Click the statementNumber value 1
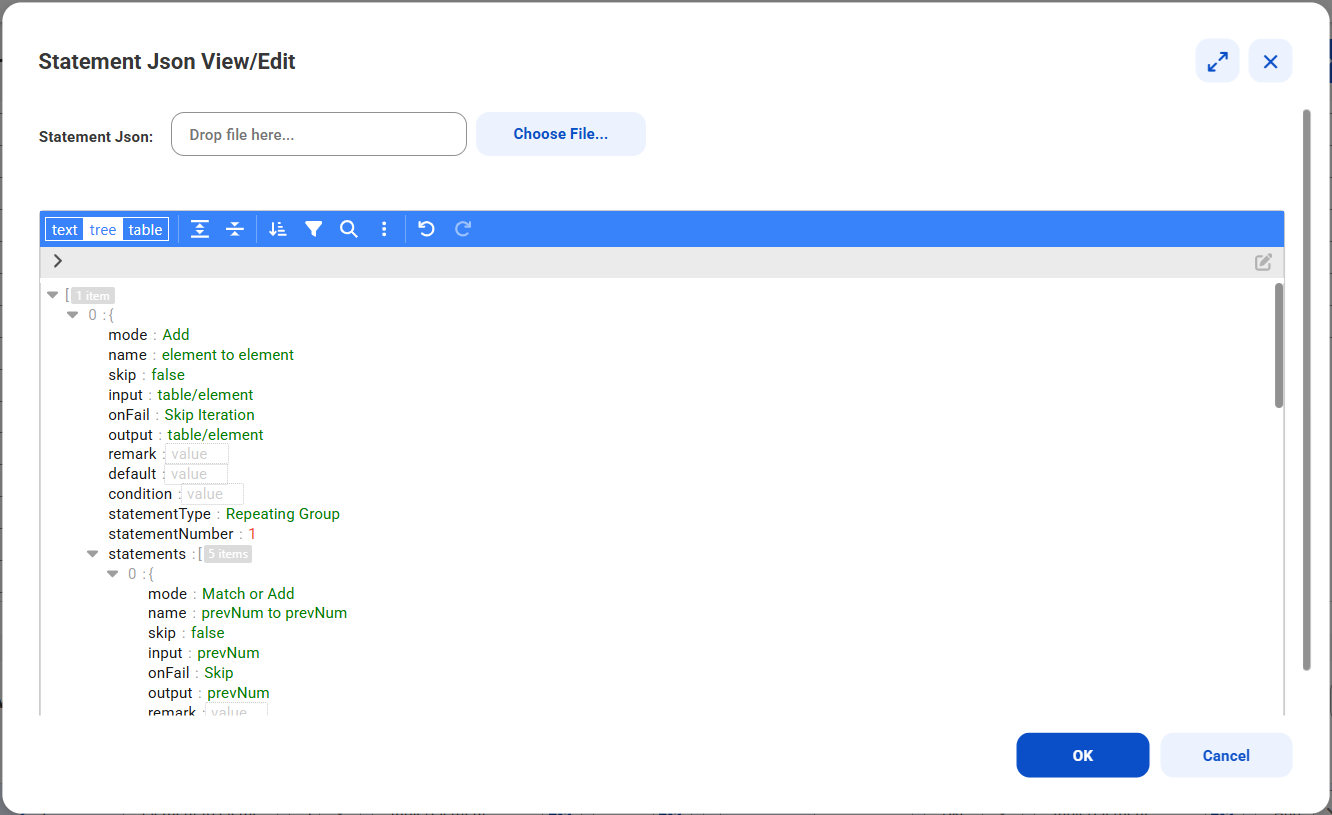The image size is (1332, 815). [253, 534]
